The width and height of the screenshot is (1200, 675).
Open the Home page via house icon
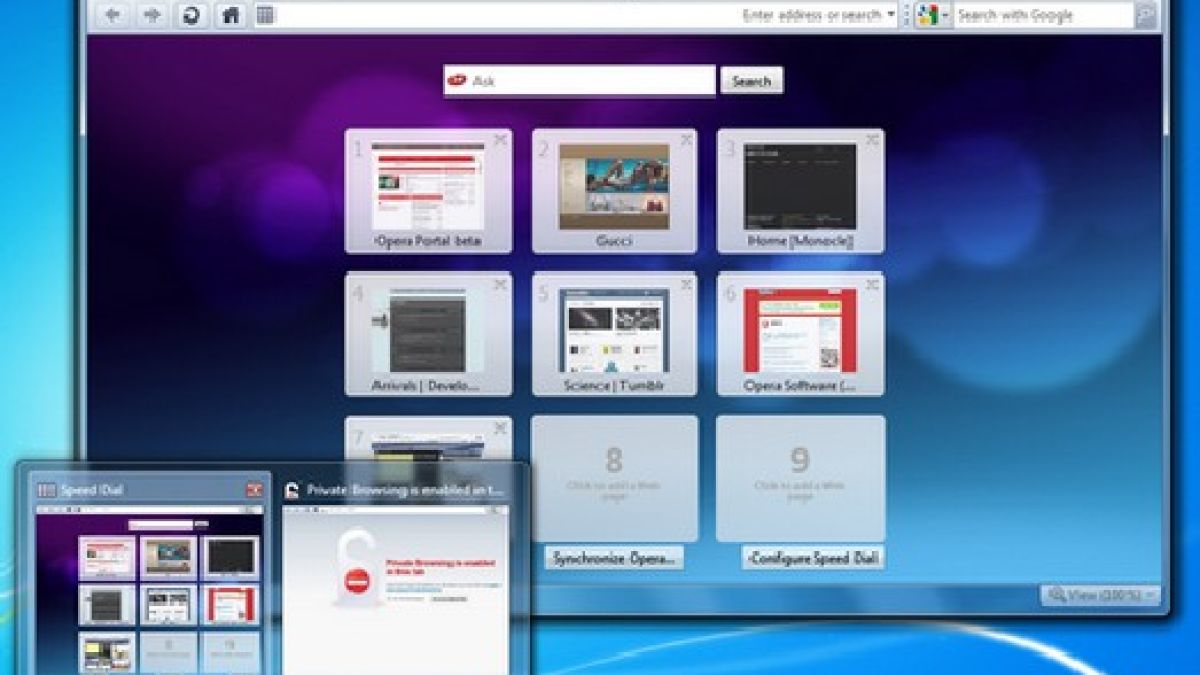coord(230,15)
